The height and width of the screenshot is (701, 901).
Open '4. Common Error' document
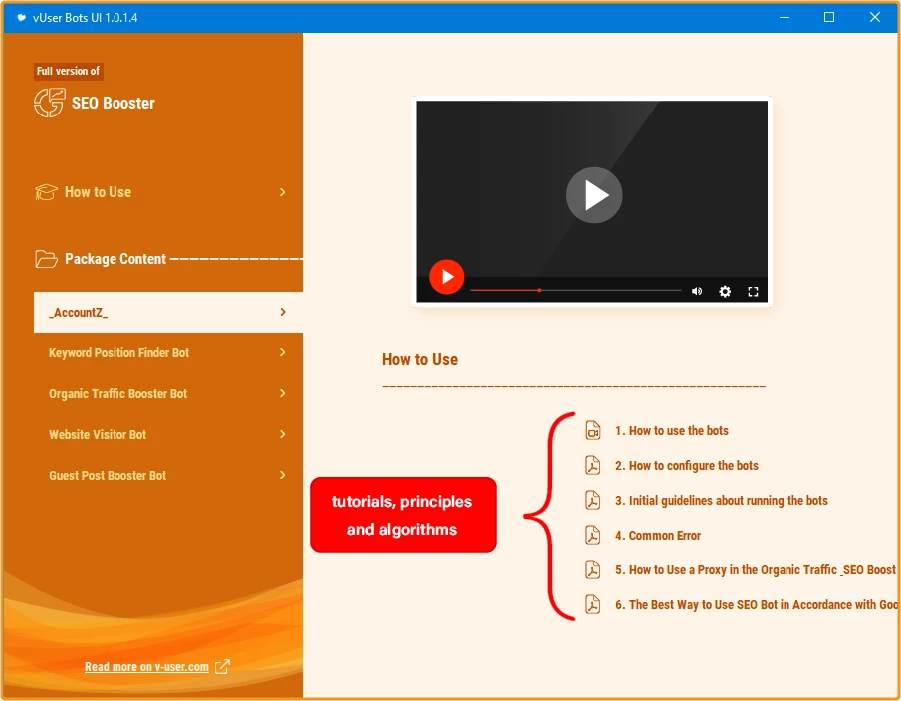(x=658, y=536)
